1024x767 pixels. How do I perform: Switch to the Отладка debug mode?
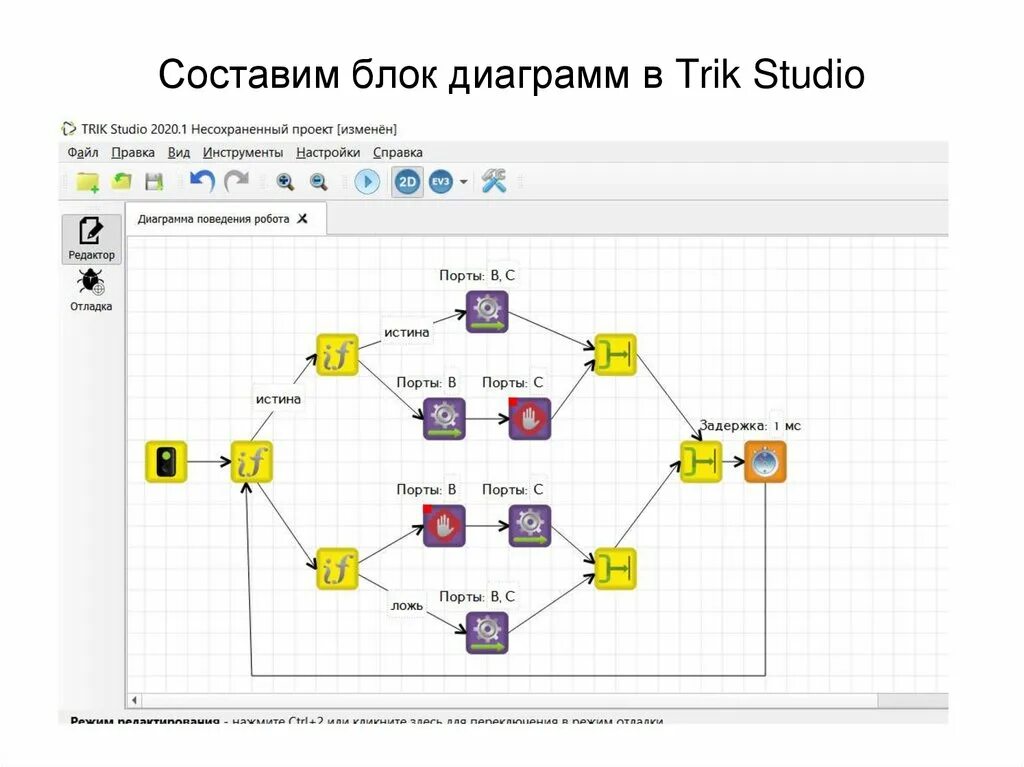91,291
